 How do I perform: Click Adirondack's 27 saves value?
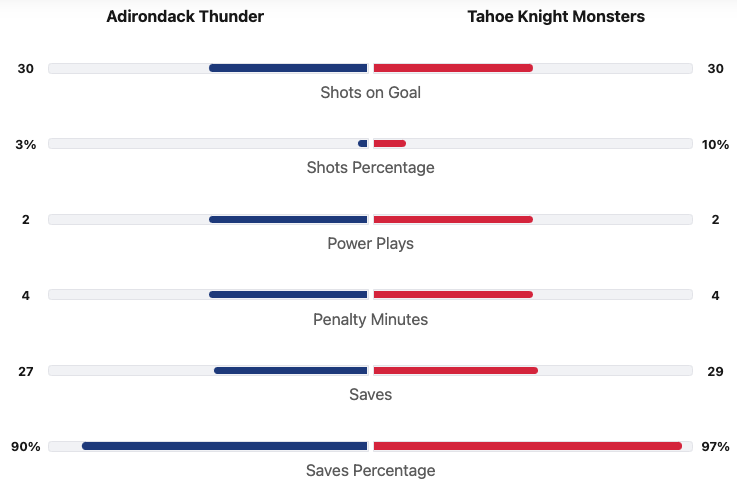(26, 371)
